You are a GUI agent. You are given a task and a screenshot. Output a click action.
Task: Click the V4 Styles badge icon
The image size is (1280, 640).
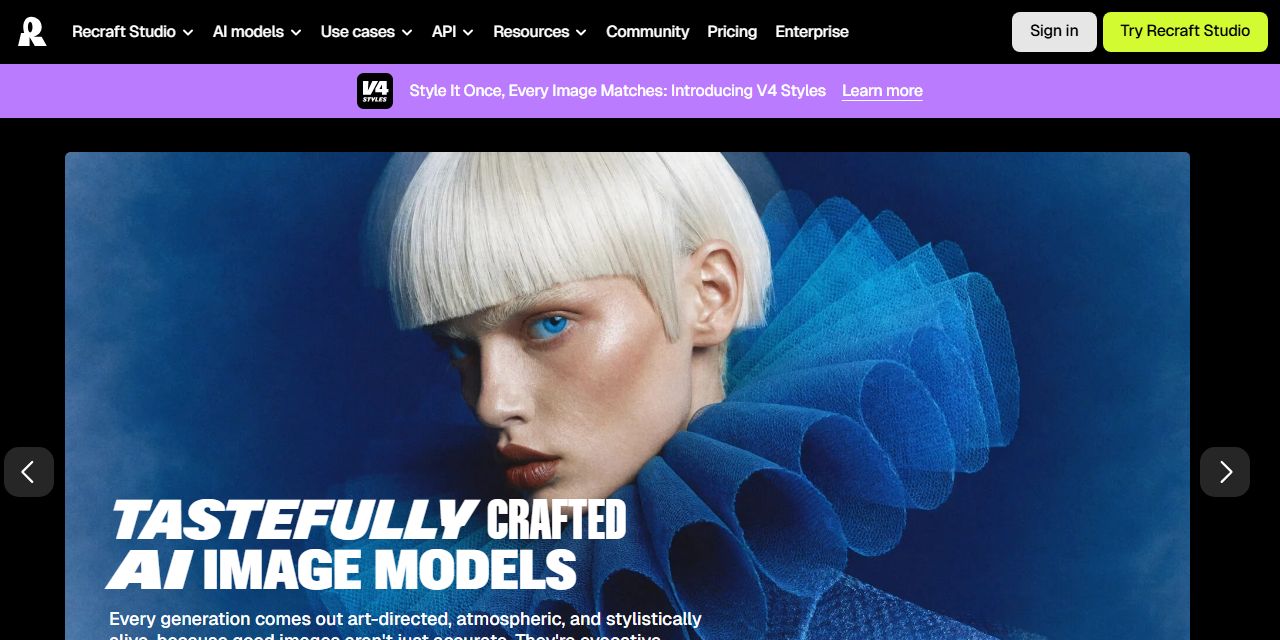(x=375, y=91)
